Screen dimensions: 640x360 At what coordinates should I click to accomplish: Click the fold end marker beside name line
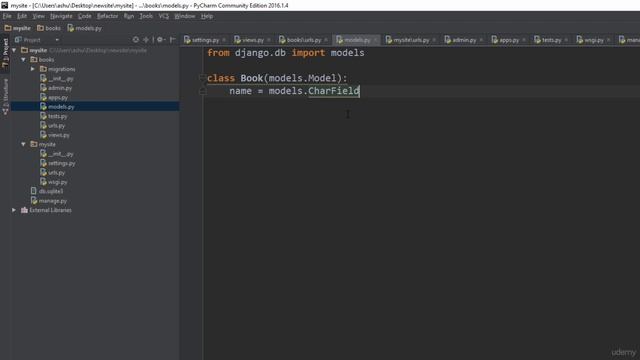pos(202,91)
